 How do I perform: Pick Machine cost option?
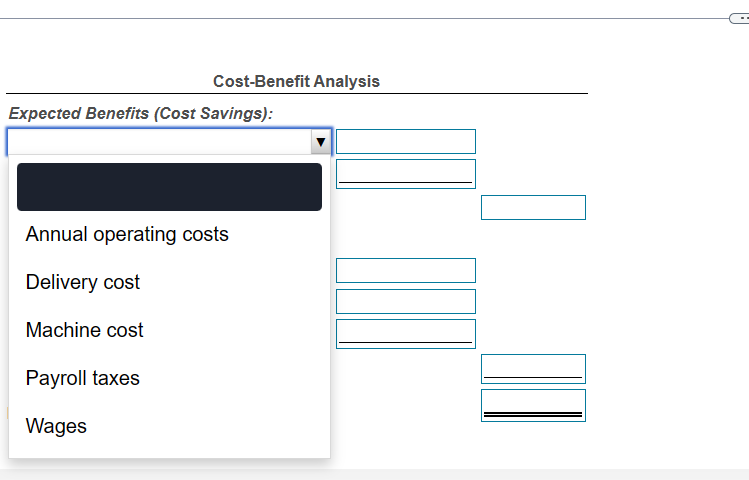pyautogui.click(x=85, y=330)
